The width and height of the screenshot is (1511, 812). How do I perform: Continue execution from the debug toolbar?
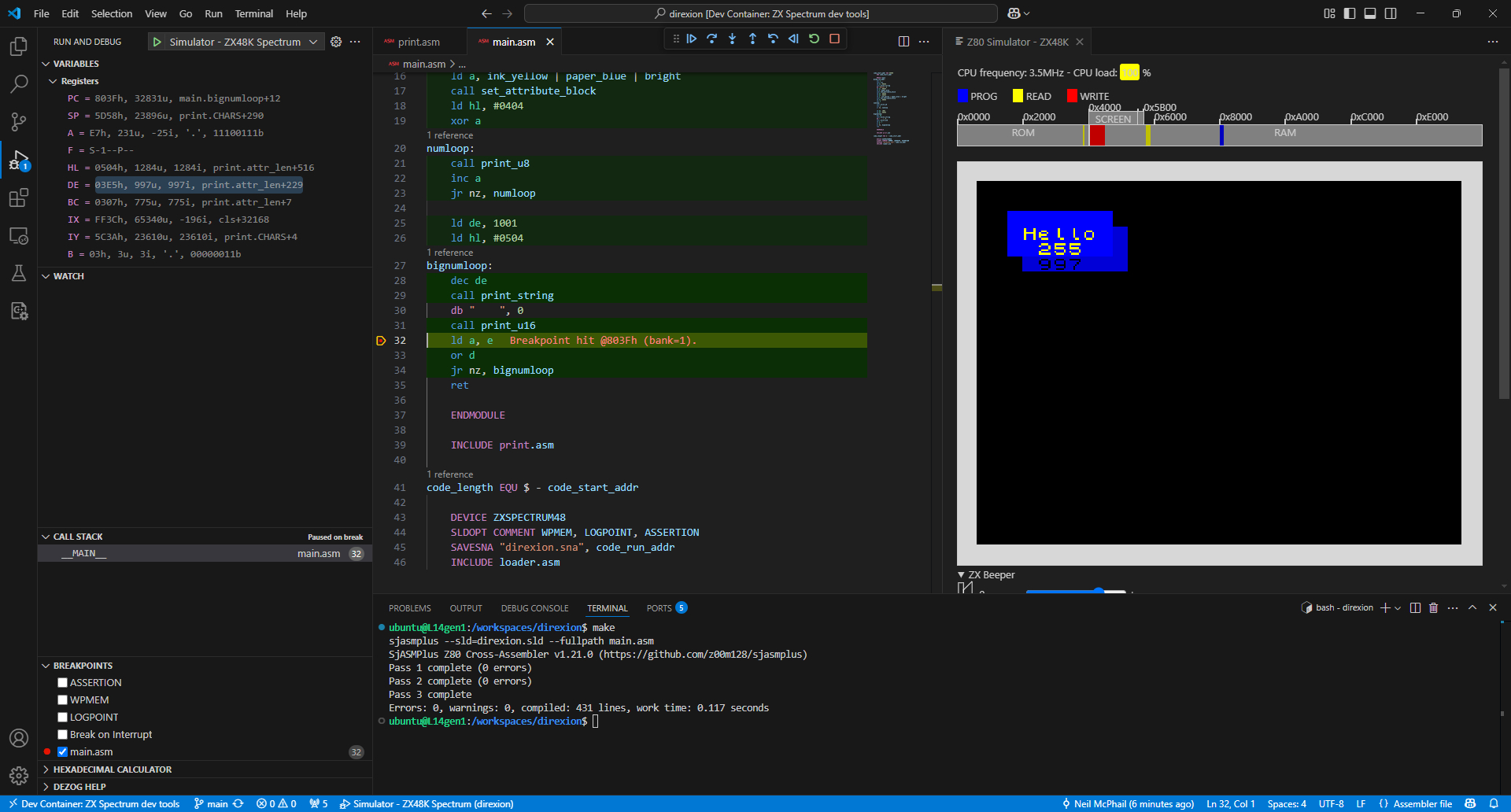692,39
